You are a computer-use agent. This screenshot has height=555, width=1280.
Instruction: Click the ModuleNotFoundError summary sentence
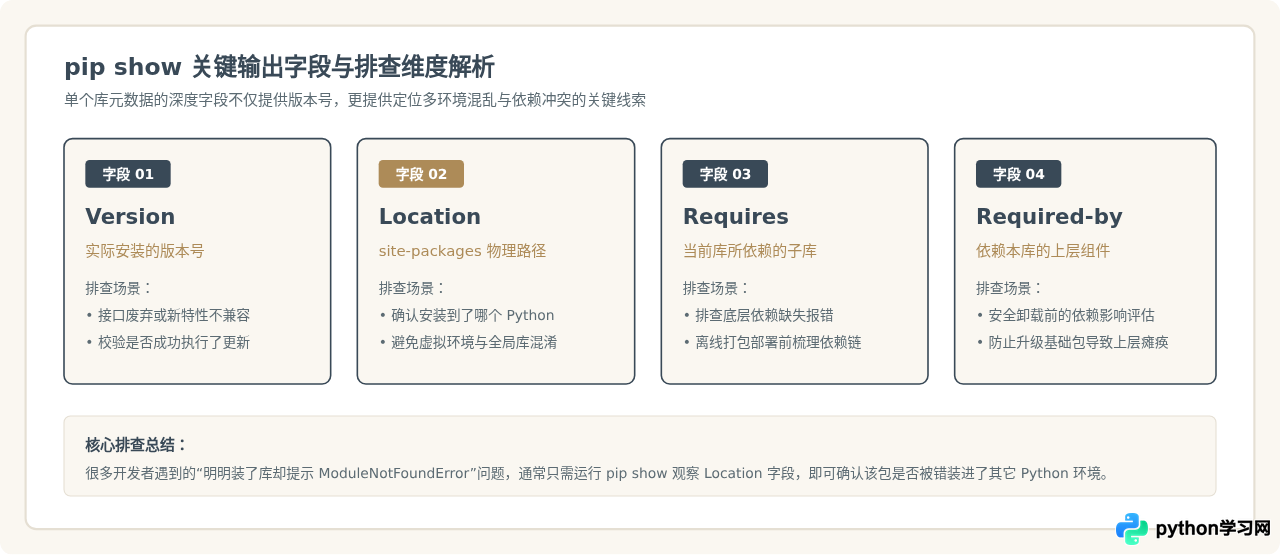(x=598, y=473)
